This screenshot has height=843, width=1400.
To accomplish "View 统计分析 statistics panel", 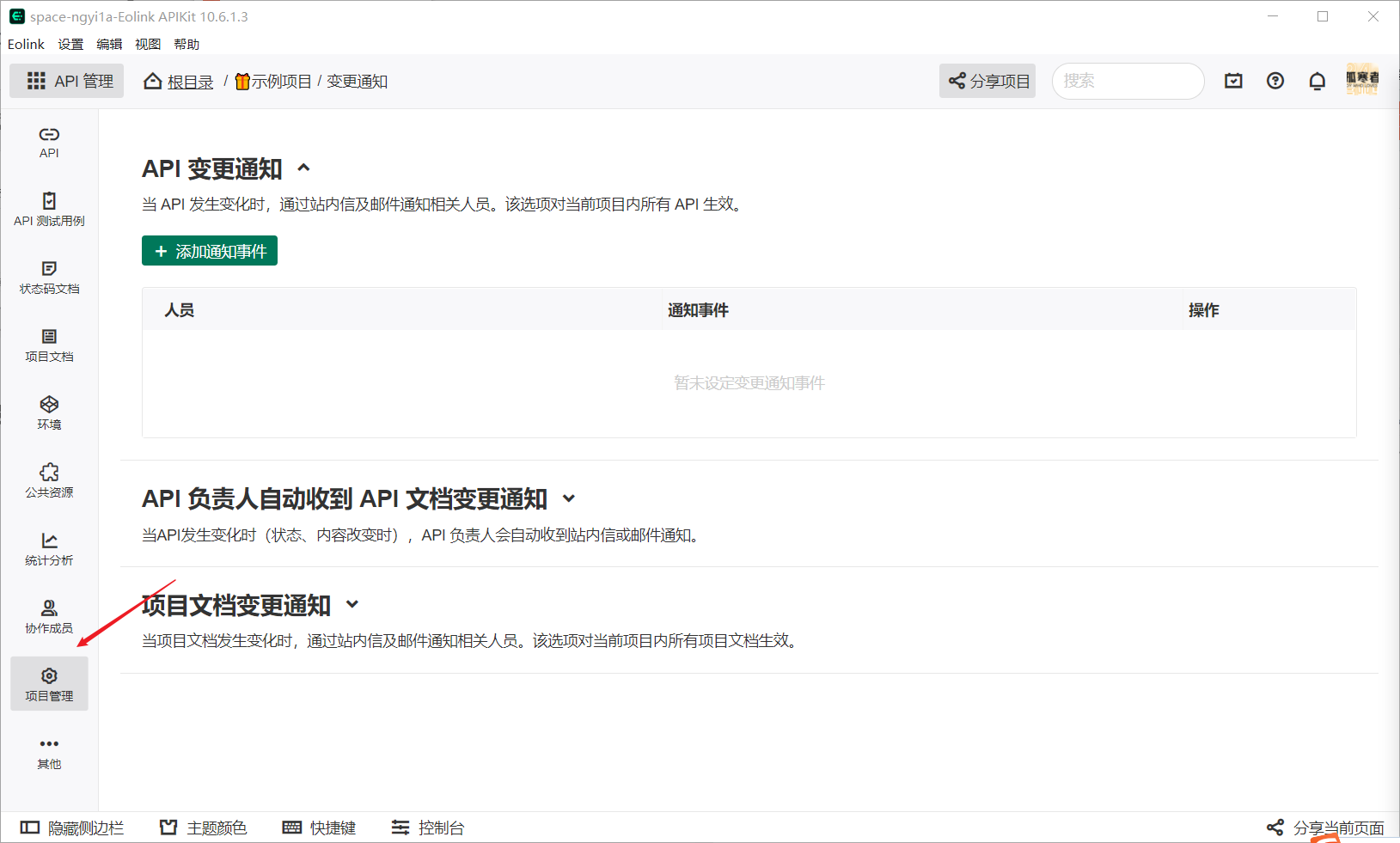I will coord(49,547).
